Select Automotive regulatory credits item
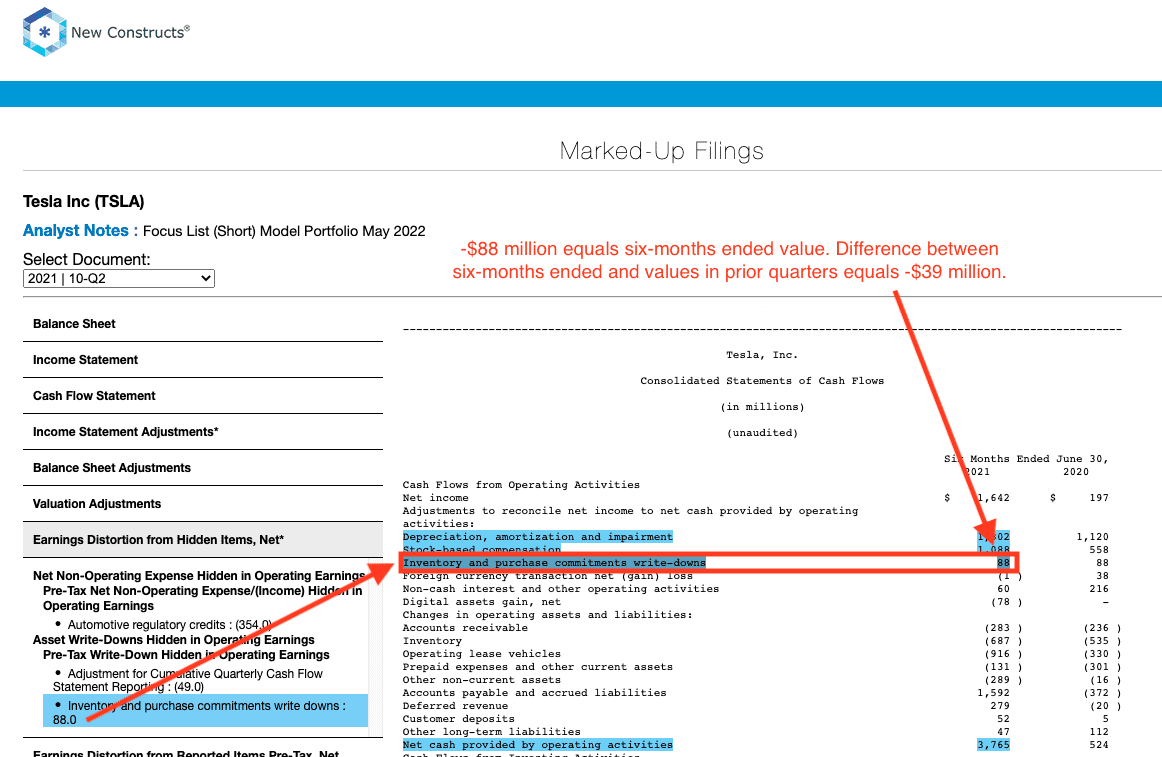The width and height of the screenshot is (1162, 757). 170,625
